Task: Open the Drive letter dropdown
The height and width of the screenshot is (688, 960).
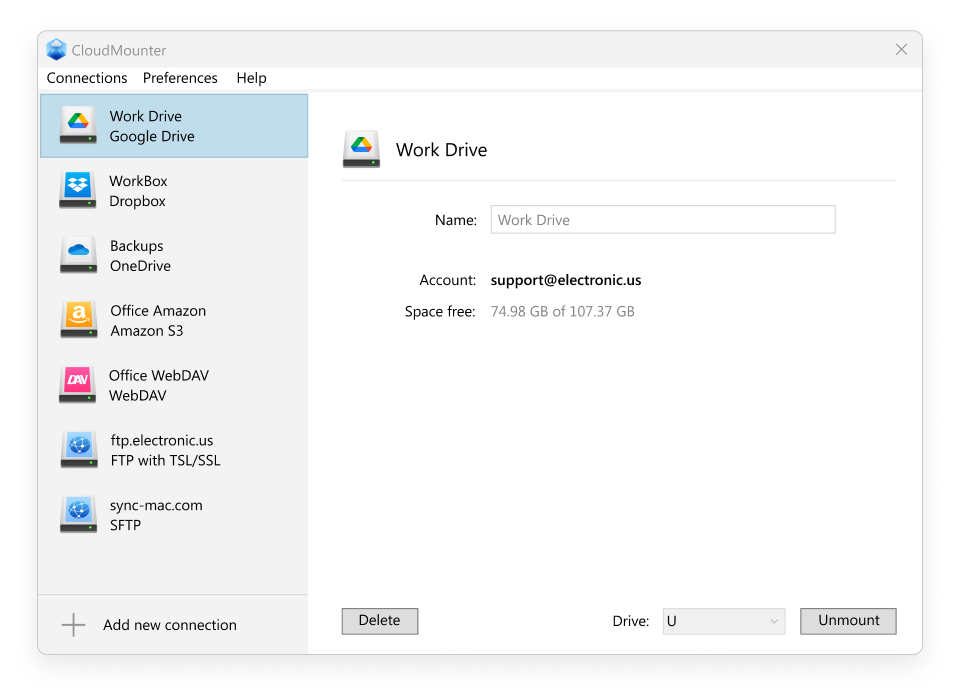Action: (x=723, y=621)
